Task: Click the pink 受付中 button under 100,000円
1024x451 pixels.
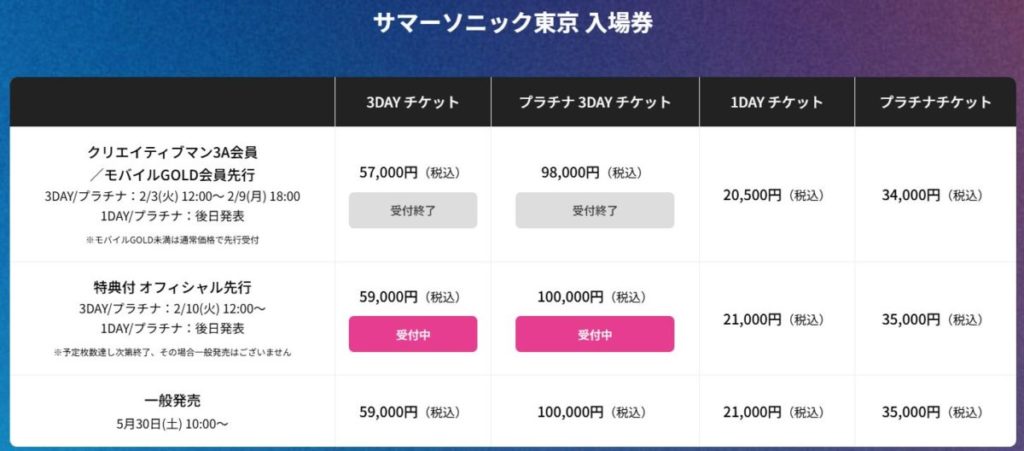Action: tap(595, 334)
